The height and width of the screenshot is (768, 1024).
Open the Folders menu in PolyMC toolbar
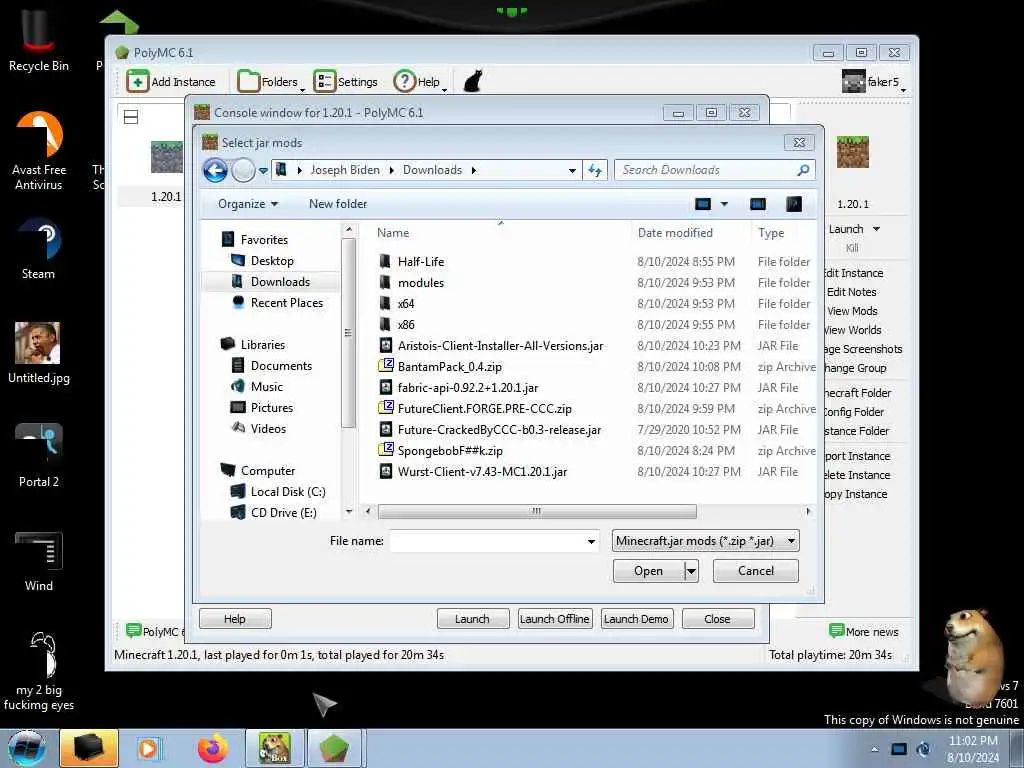coord(270,82)
